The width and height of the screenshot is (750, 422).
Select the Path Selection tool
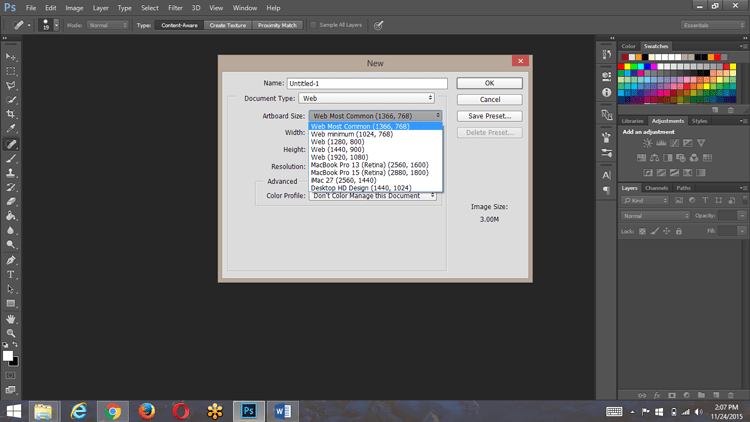pos(11,289)
